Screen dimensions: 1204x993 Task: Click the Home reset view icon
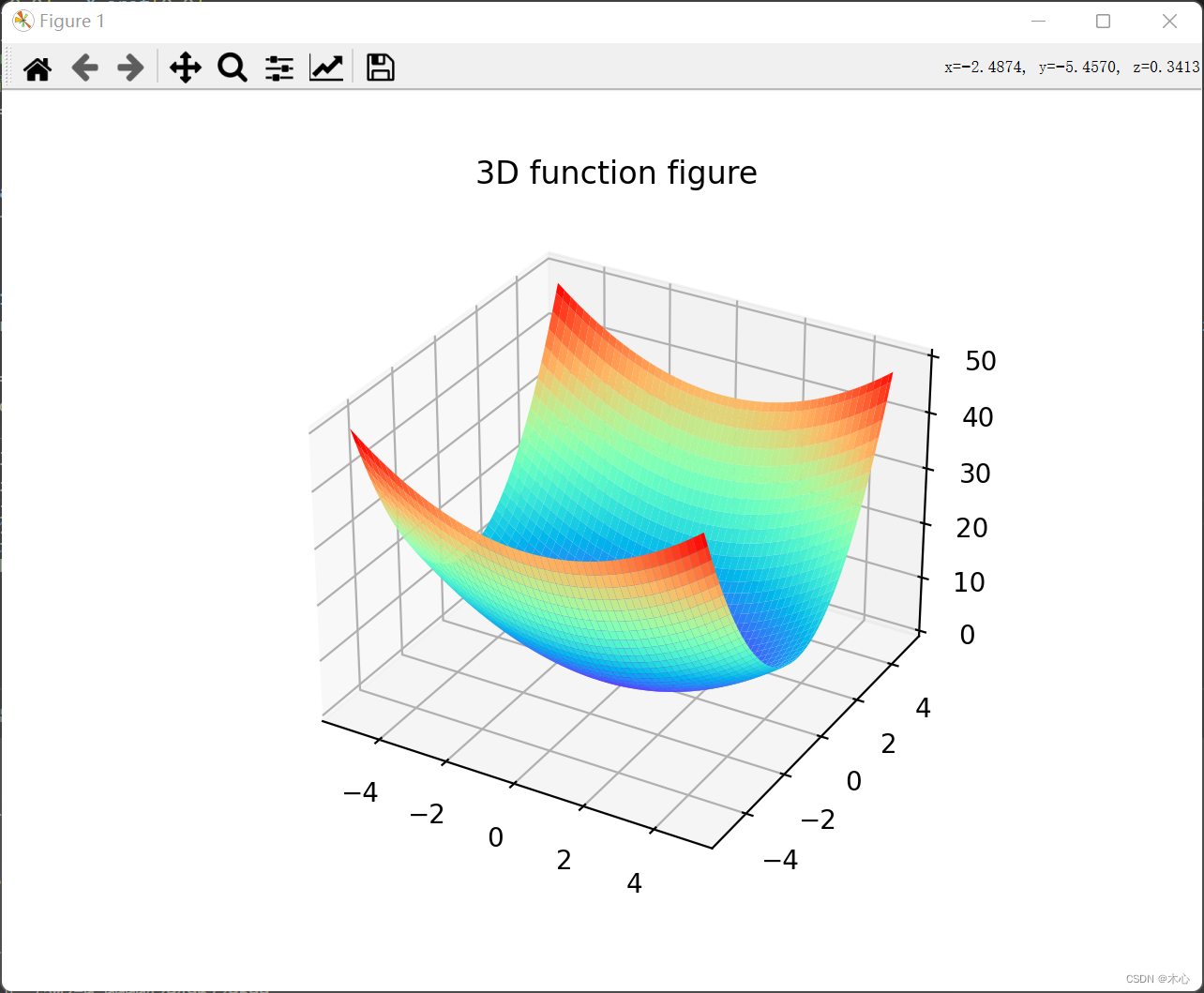click(x=38, y=67)
